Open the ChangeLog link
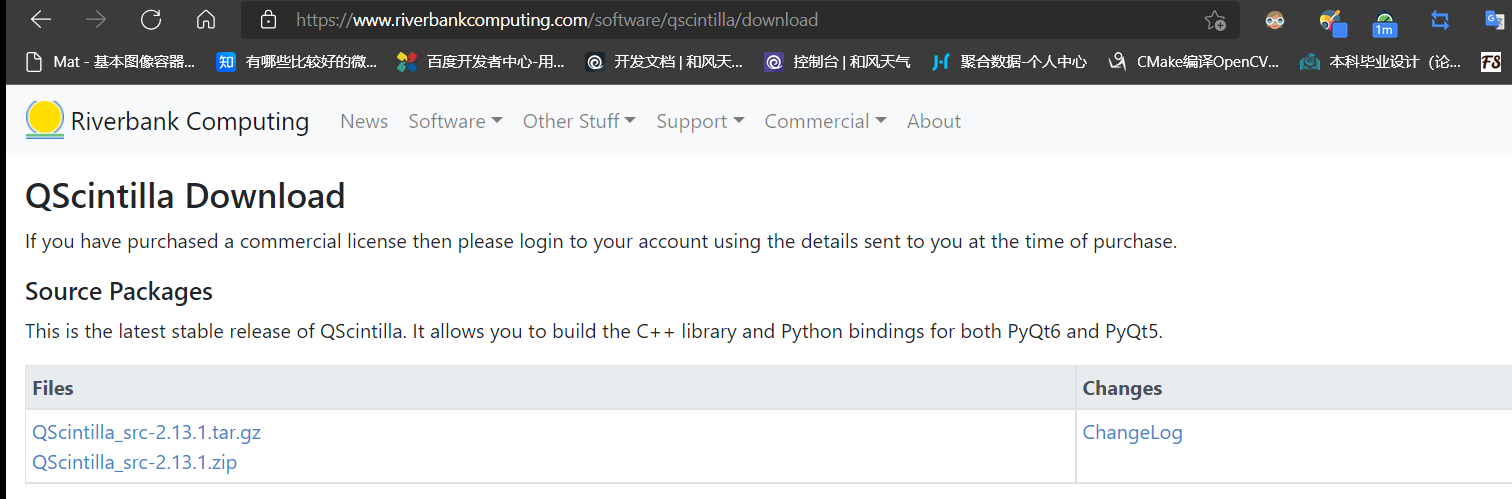The height and width of the screenshot is (499, 1512). pyautogui.click(x=1133, y=433)
